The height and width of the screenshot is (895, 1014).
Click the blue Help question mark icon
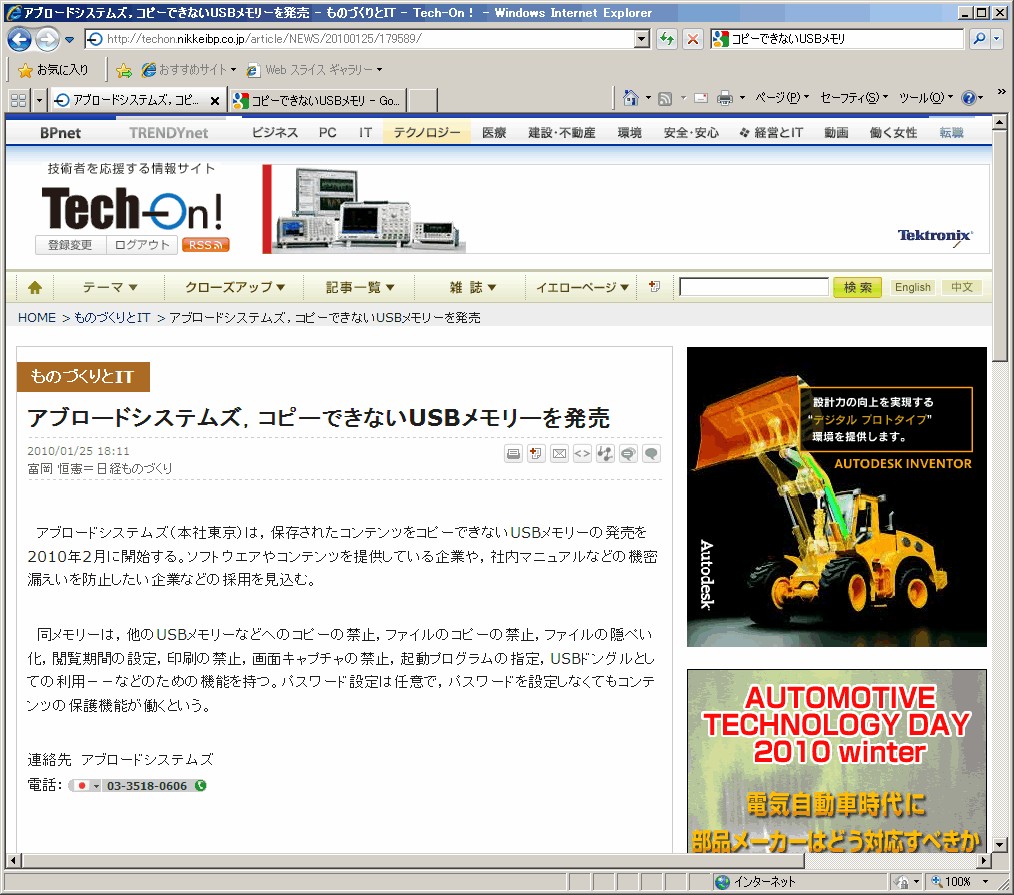(968, 98)
